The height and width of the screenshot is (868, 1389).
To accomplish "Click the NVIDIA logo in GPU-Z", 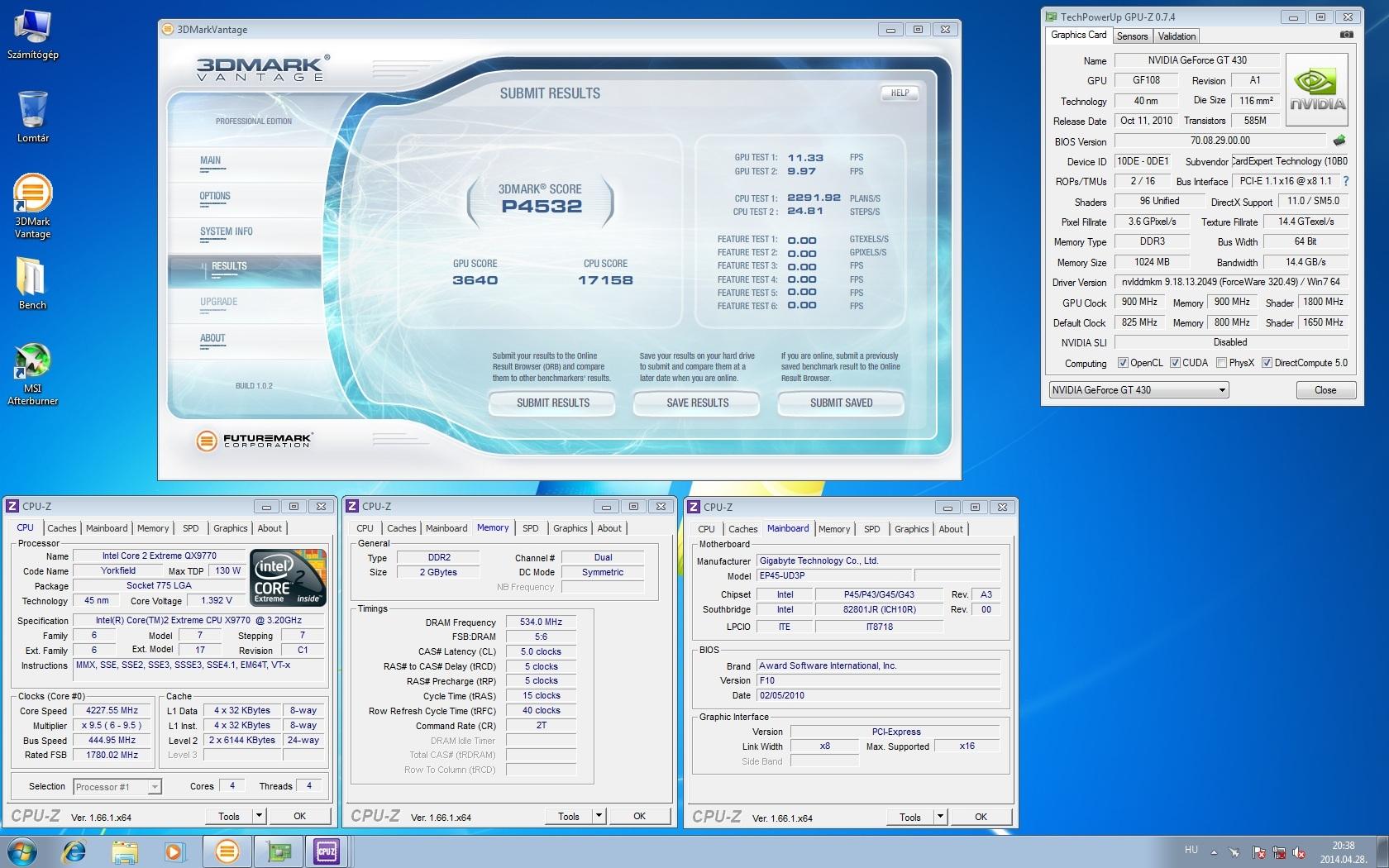I will [1317, 89].
